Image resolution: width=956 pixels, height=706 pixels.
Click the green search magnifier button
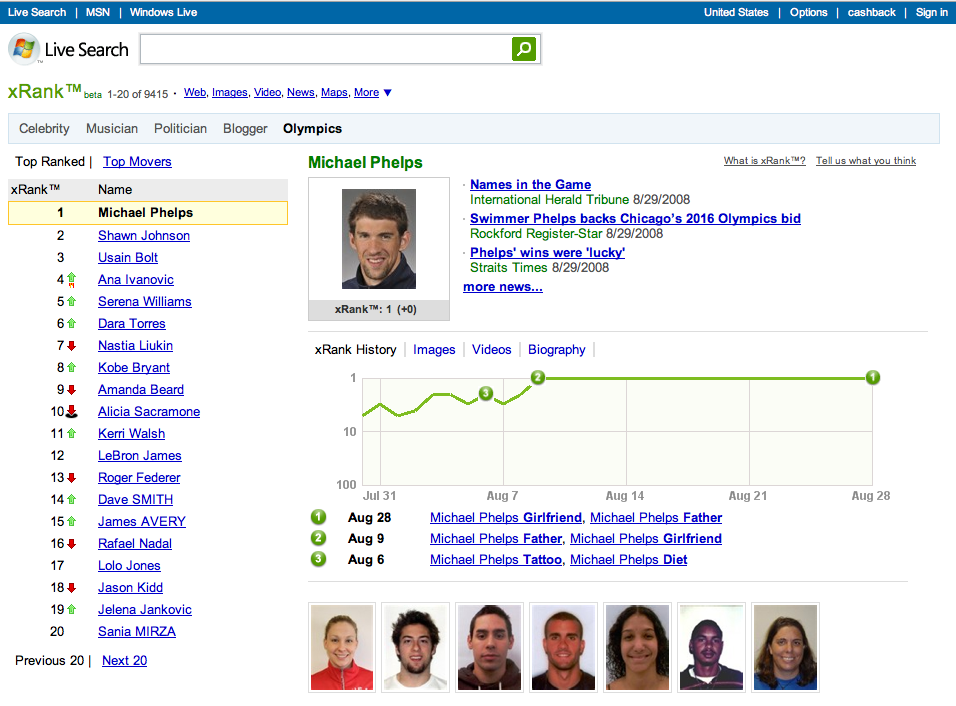tap(524, 49)
